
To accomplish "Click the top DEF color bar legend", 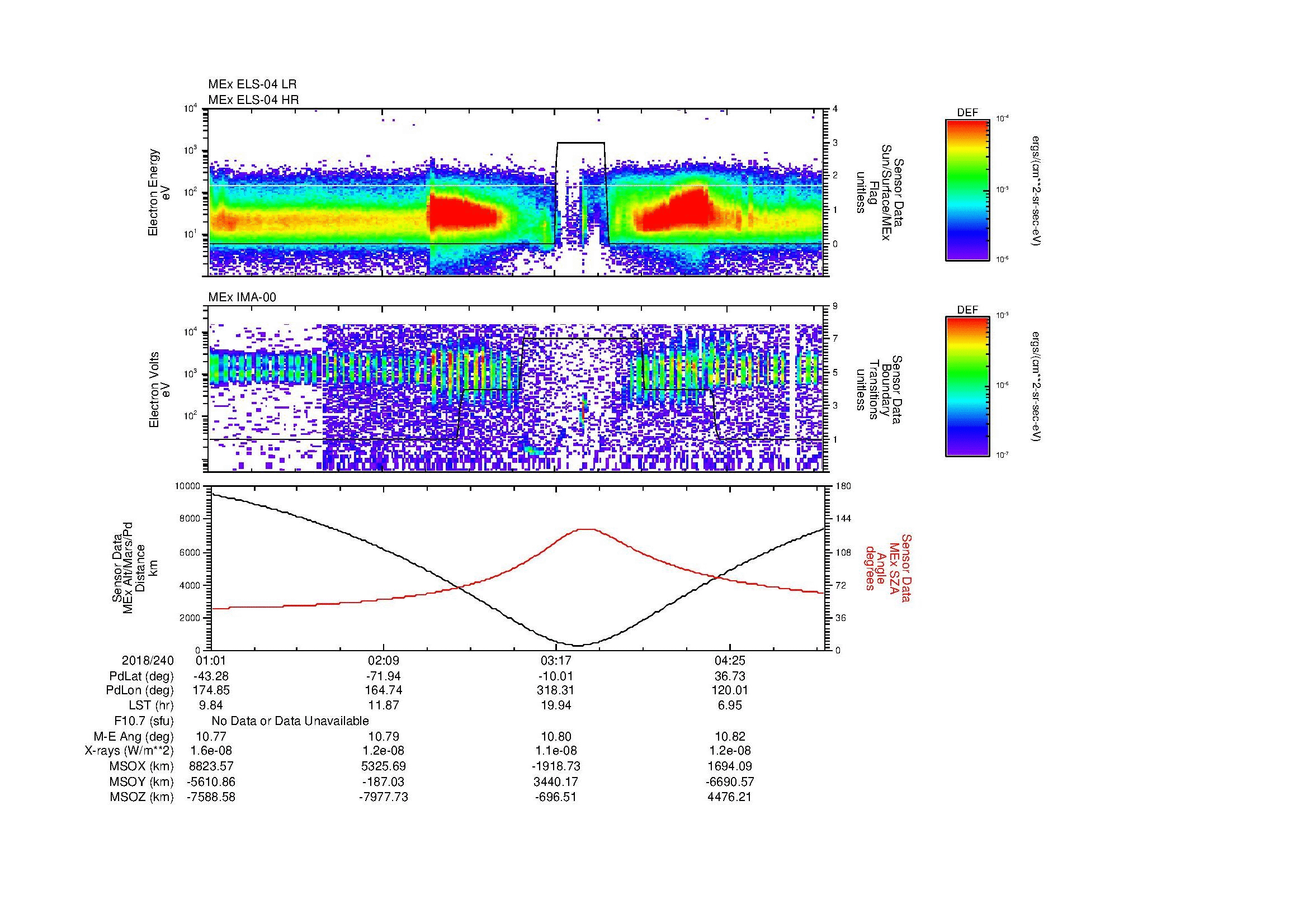I will point(967,190).
